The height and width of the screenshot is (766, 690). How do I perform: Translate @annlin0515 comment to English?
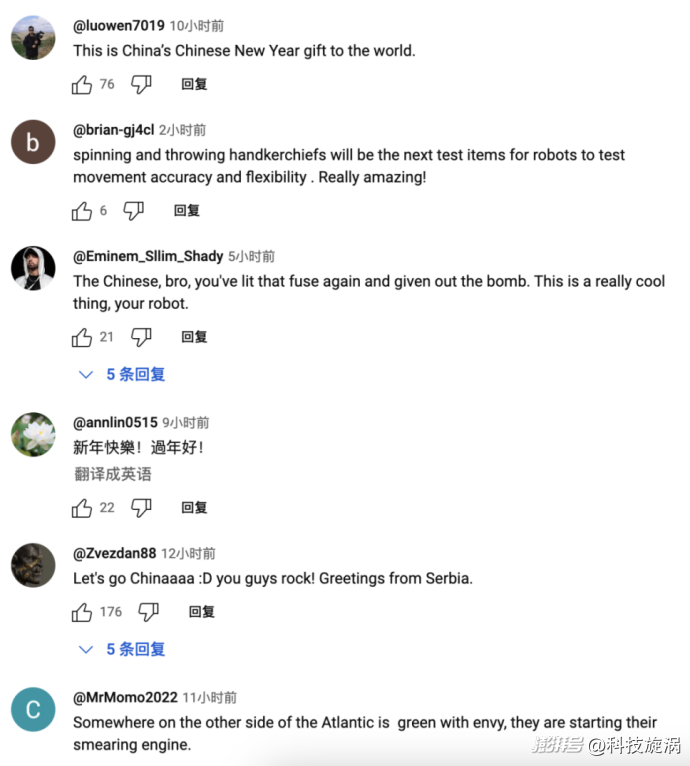(113, 474)
